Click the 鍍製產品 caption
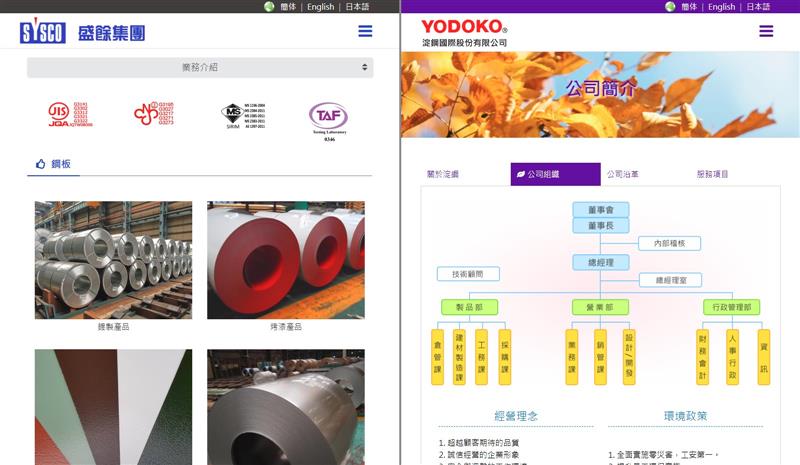The height and width of the screenshot is (465, 800). (113, 327)
